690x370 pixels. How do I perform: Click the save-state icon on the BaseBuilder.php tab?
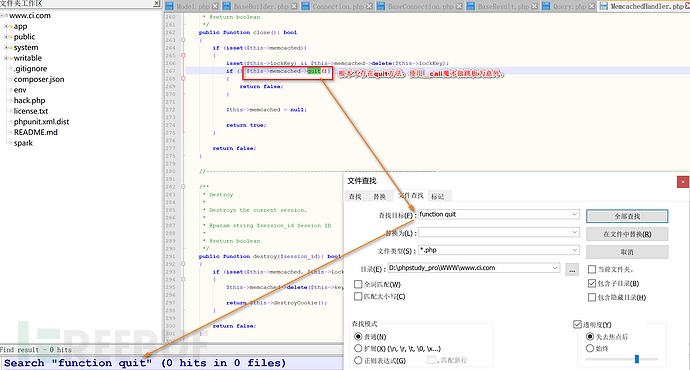pos(227,6)
